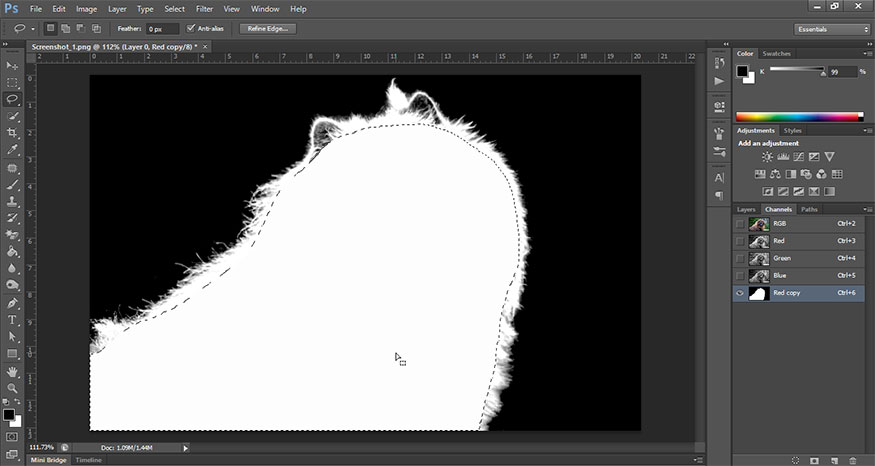Choose New selection mode in options bar

(50, 28)
